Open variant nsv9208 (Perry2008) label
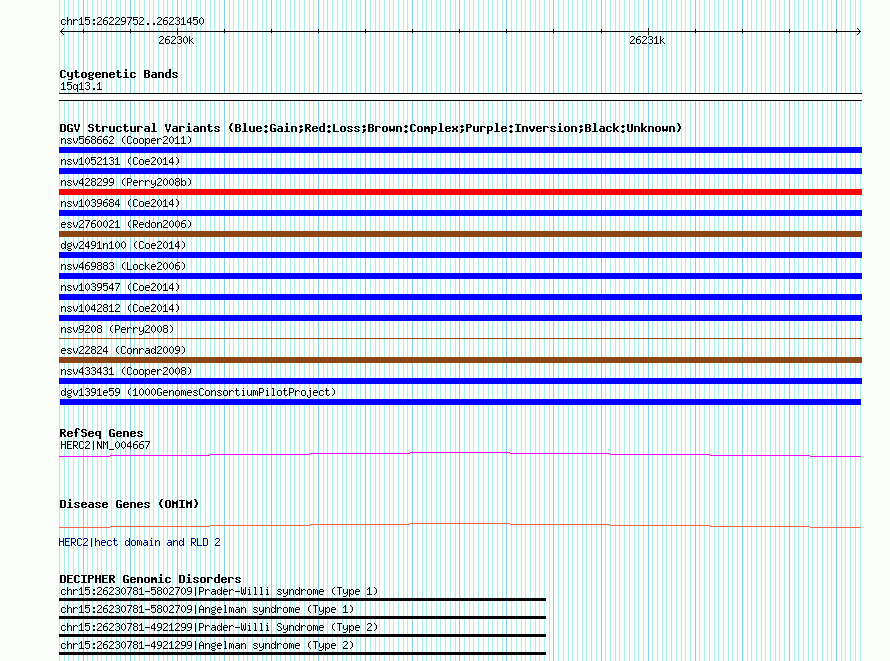890x661 pixels. click(117, 329)
